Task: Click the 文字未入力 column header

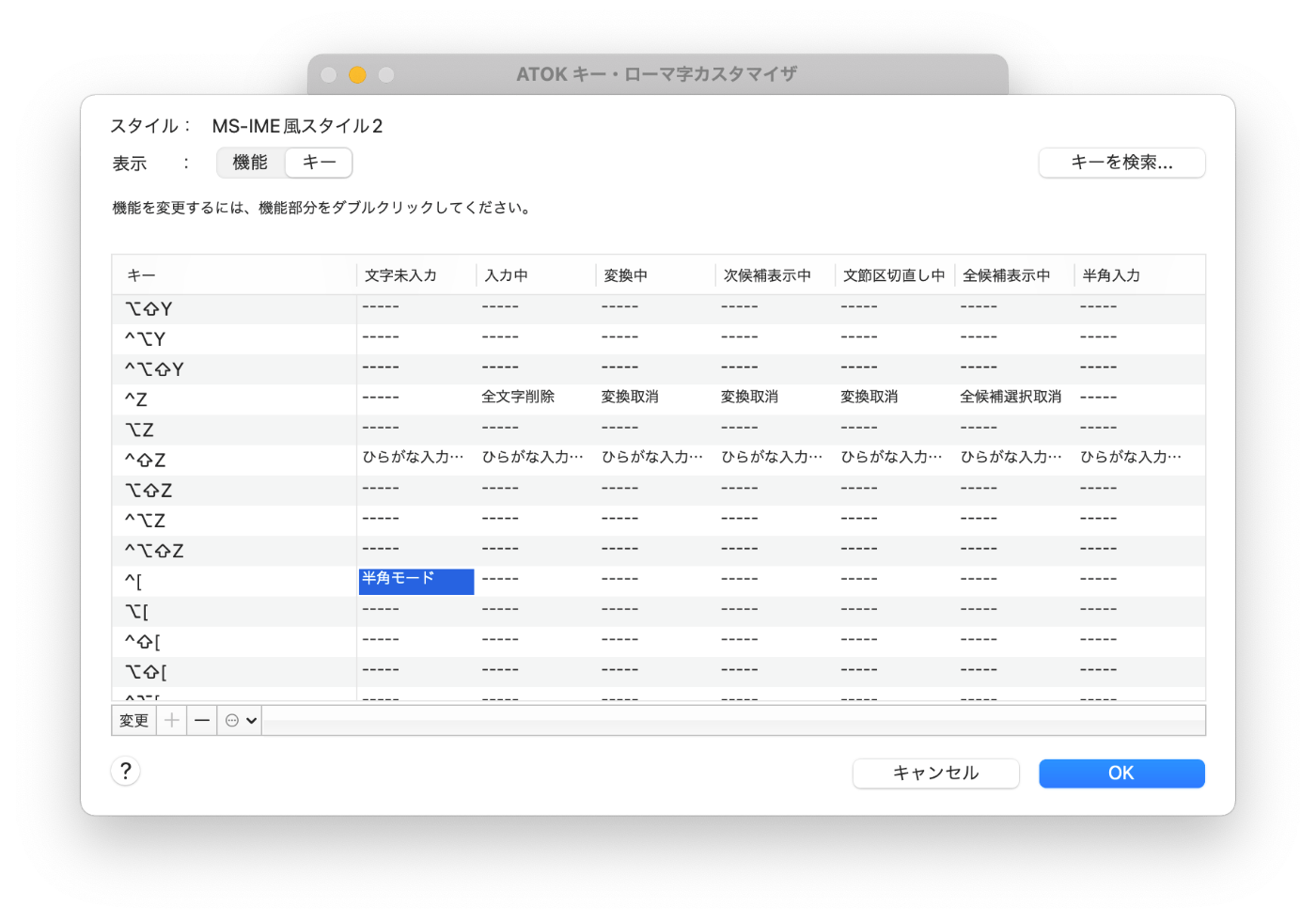Action: (416, 275)
